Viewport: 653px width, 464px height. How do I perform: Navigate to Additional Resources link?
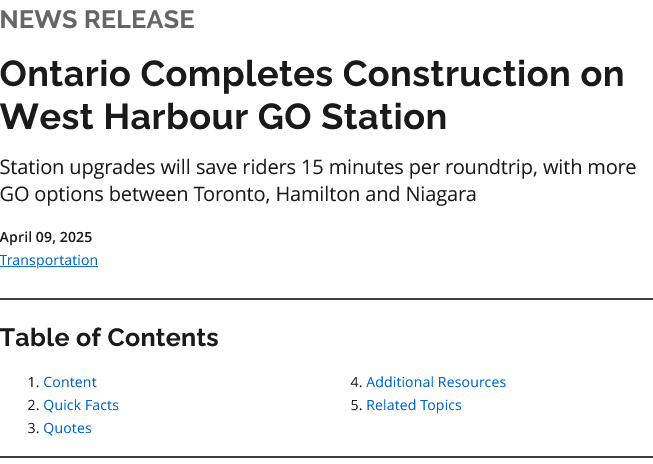pyautogui.click(x=436, y=382)
